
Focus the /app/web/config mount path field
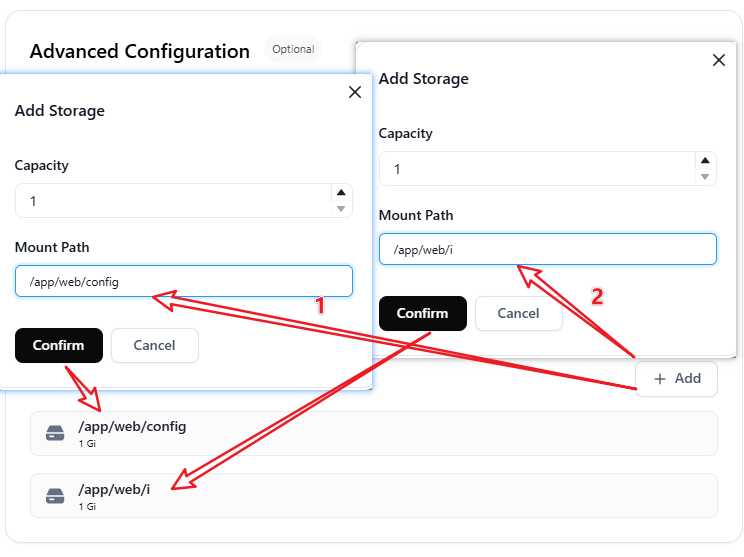coord(184,281)
